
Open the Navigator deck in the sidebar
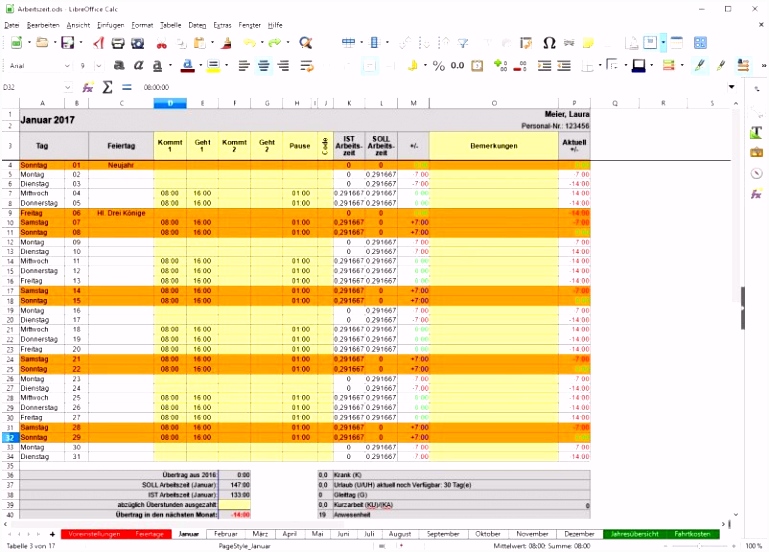(x=756, y=174)
